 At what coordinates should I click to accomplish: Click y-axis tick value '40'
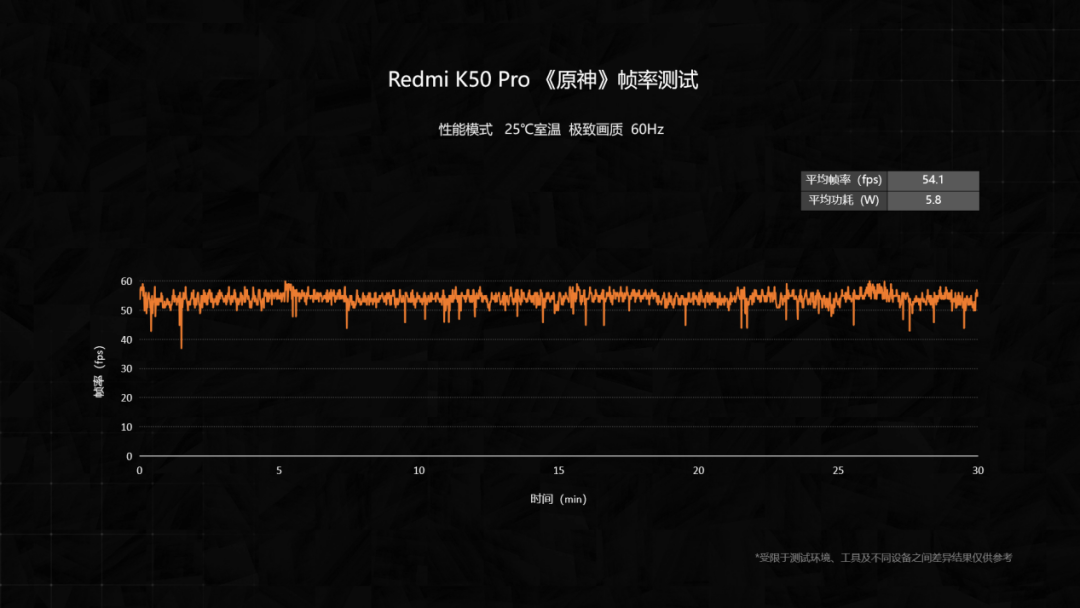[126, 339]
